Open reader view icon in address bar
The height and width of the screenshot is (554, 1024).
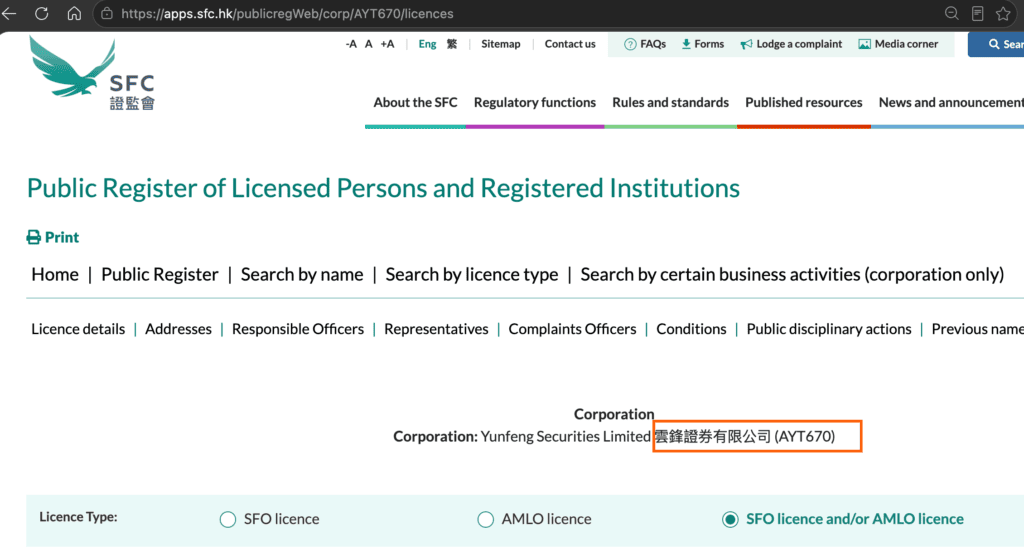[978, 13]
